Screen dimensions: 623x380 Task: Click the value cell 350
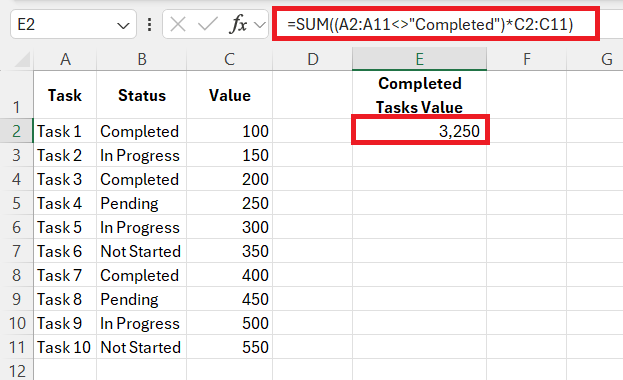(229, 251)
